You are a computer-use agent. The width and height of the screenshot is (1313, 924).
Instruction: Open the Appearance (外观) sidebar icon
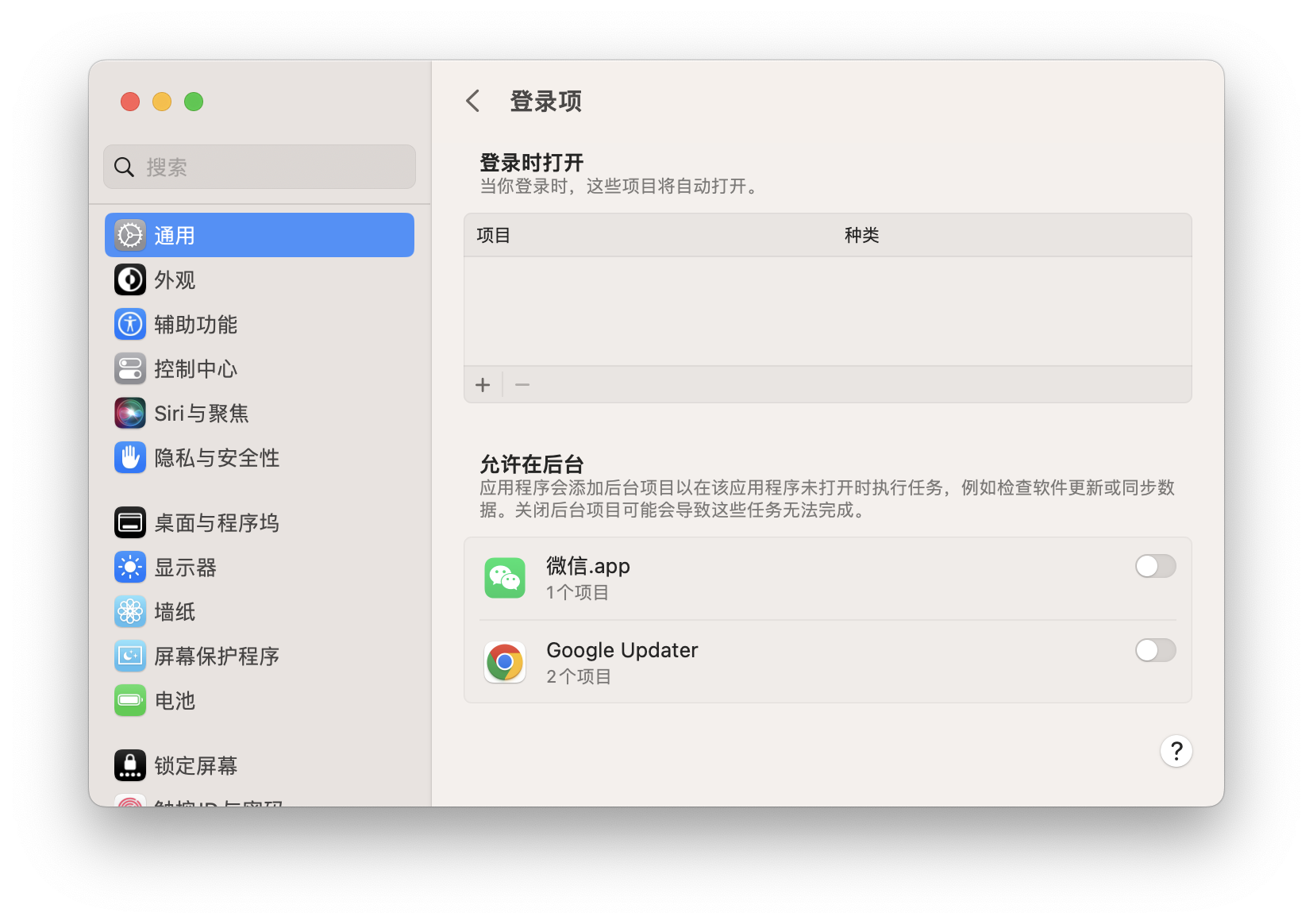tap(130, 279)
